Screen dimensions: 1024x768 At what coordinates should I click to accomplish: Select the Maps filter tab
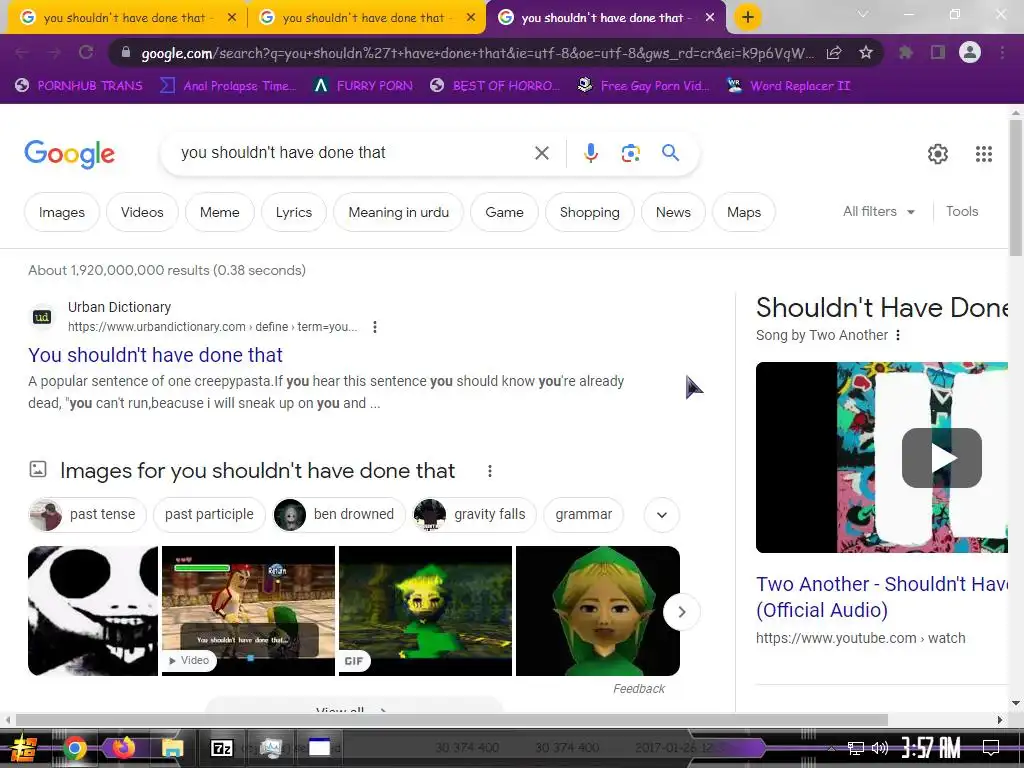pyautogui.click(x=744, y=212)
